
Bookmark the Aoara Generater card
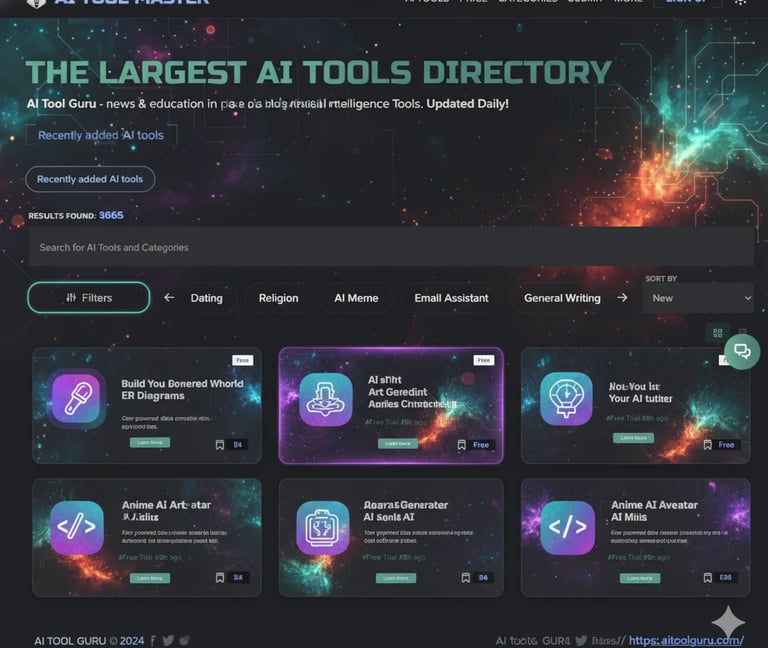[466, 578]
